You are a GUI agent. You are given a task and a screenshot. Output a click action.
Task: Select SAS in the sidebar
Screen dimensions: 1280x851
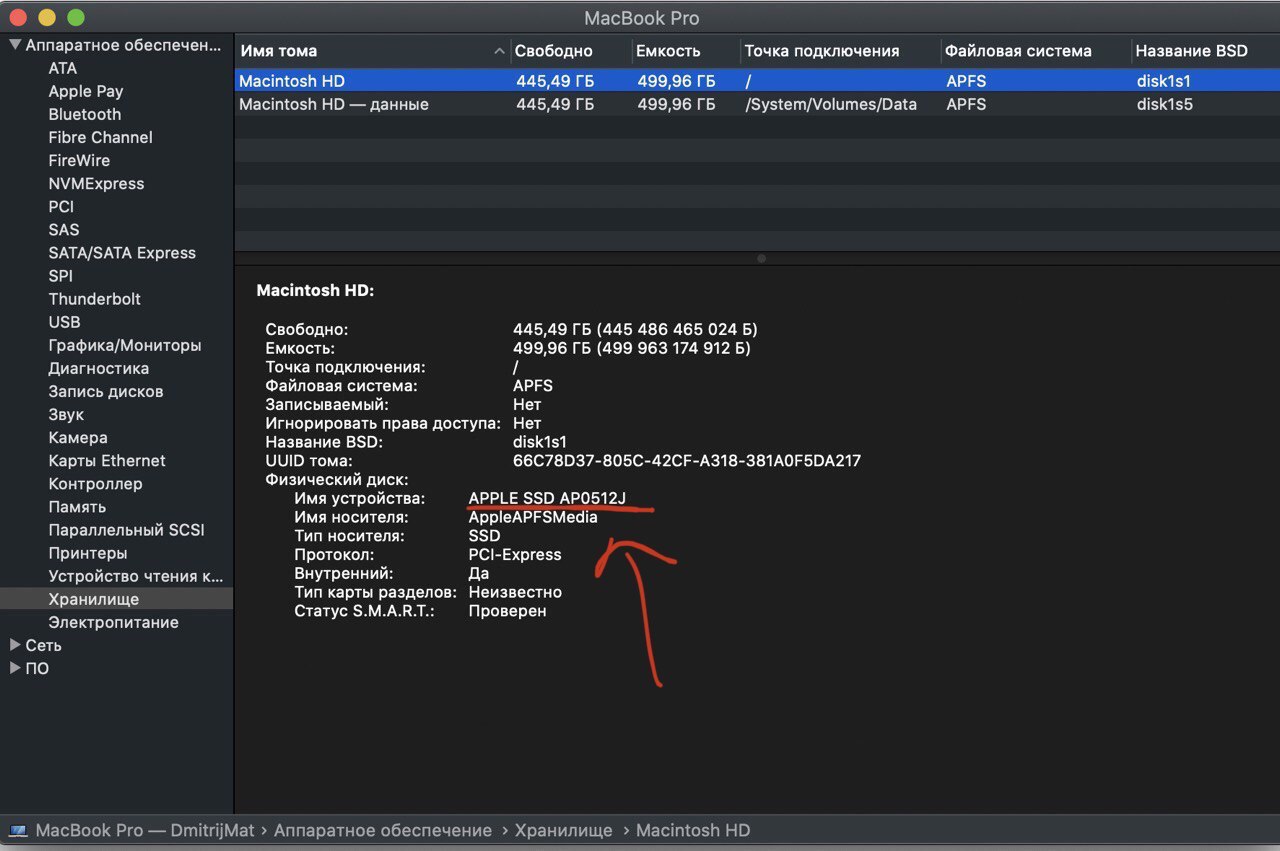pos(64,229)
